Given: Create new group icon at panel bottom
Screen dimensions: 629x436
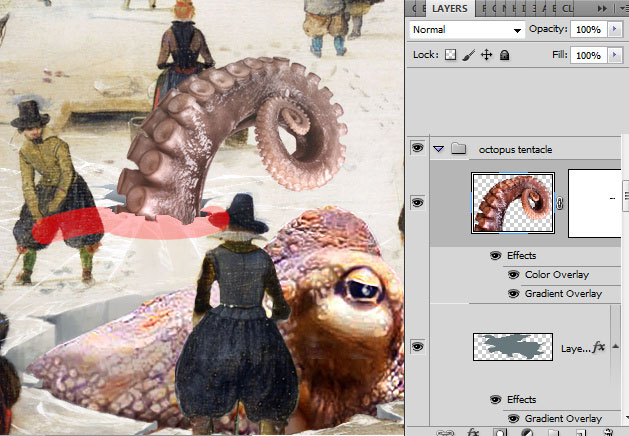Looking at the screenshot, I should [554, 433].
